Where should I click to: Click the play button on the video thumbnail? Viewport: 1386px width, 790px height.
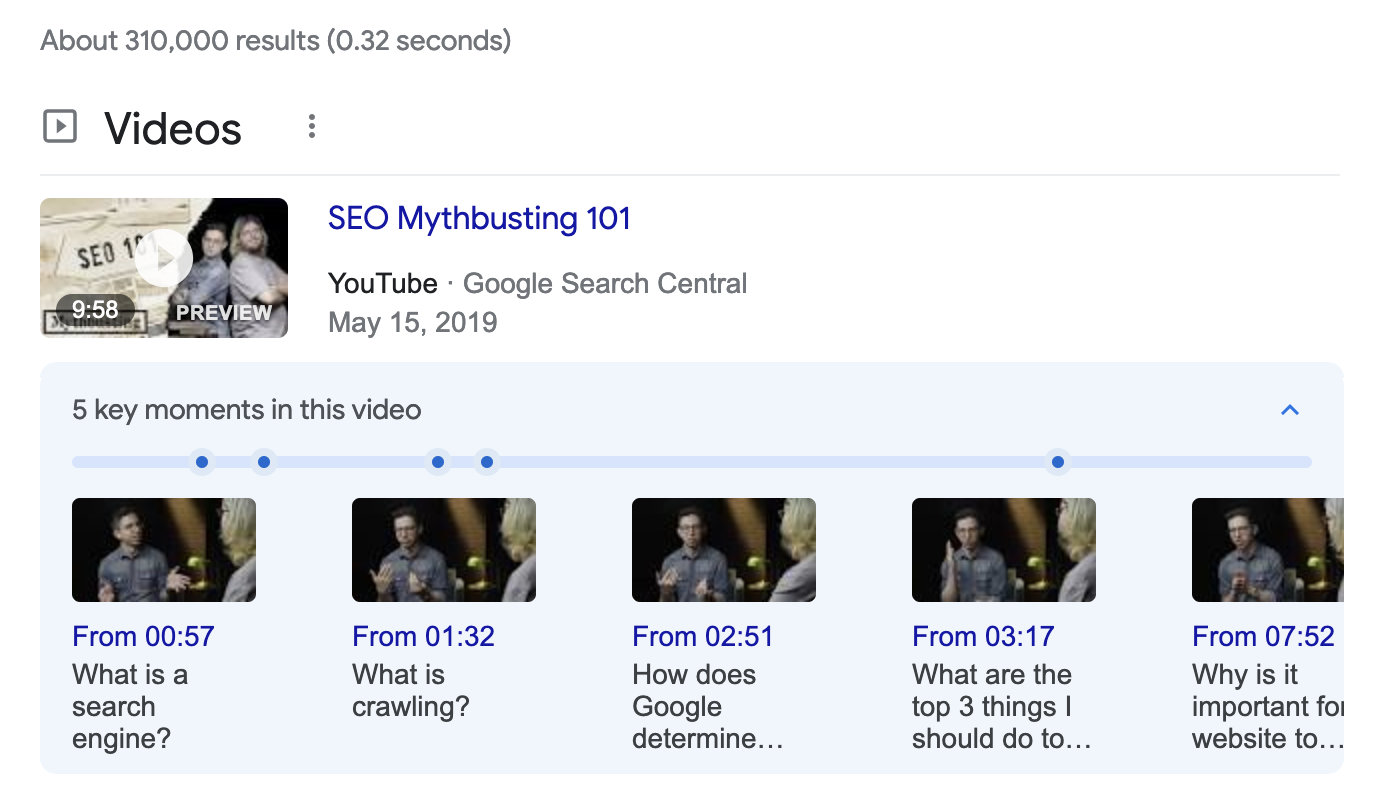pyautogui.click(x=164, y=258)
